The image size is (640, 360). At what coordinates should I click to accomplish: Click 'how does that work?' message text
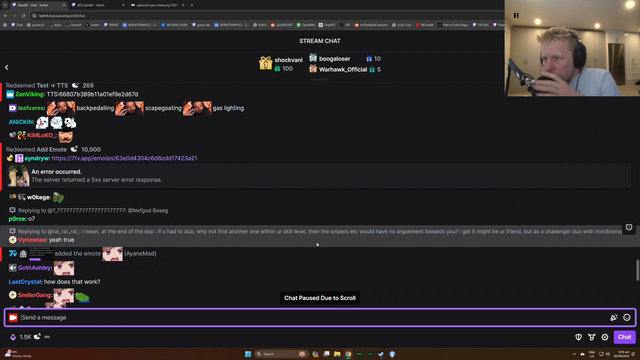(x=72, y=282)
